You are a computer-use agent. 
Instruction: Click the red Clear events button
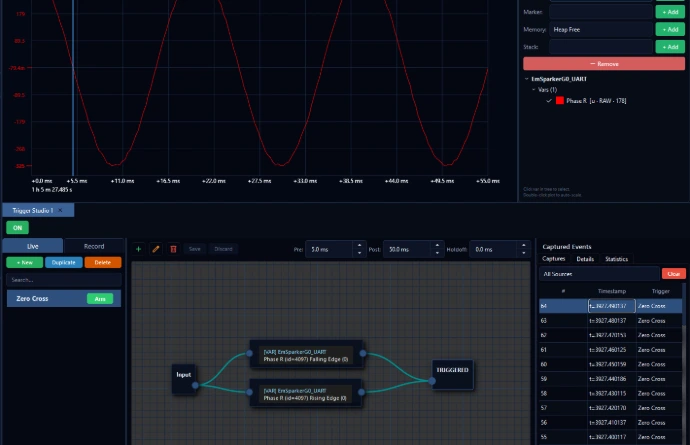673,274
